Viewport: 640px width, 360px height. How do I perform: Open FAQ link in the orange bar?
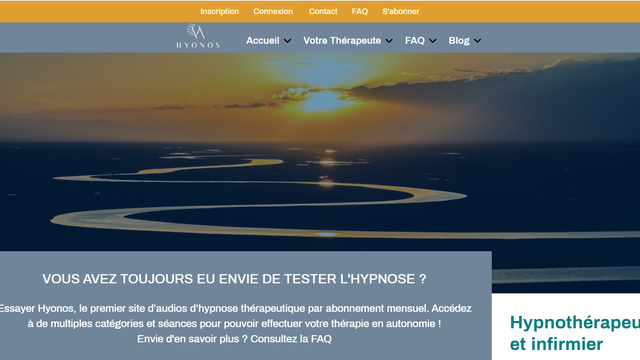coord(360,11)
